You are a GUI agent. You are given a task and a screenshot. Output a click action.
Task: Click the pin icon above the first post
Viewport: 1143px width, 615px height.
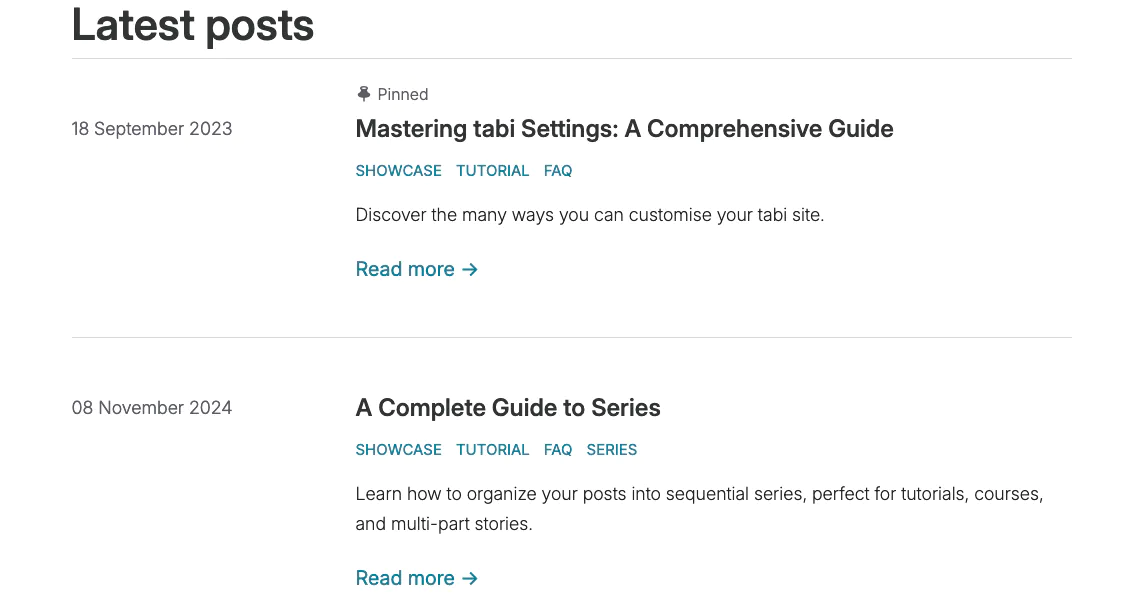point(364,94)
